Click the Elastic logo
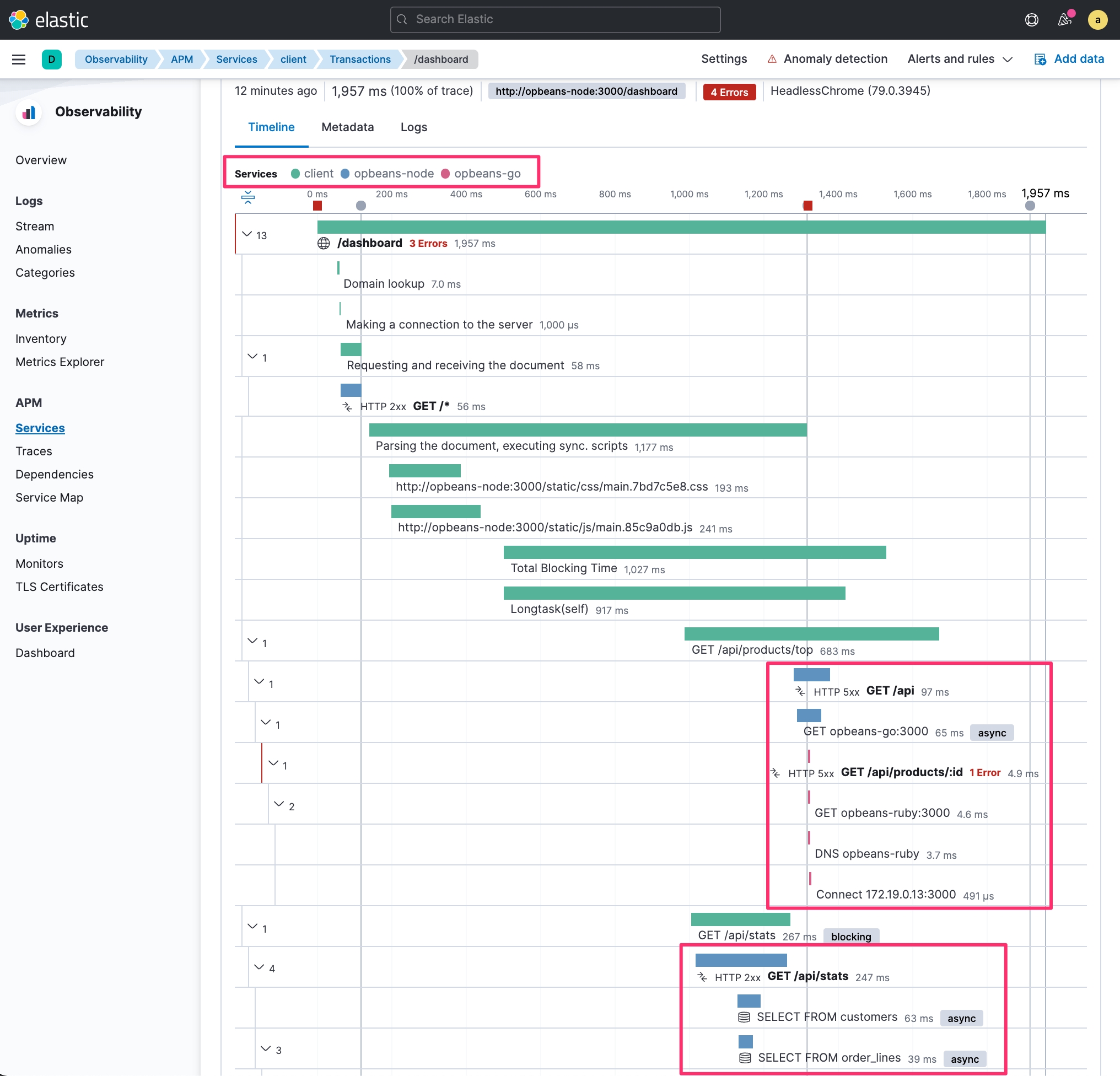This screenshot has height=1076, width=1120. coord(49,20)
